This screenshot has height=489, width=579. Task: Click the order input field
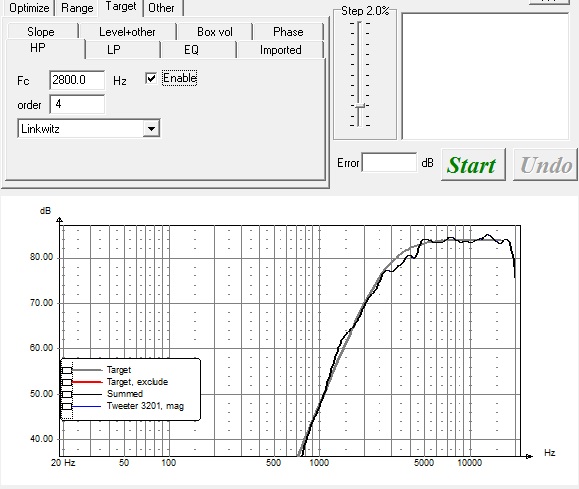[x=77, y=104]
